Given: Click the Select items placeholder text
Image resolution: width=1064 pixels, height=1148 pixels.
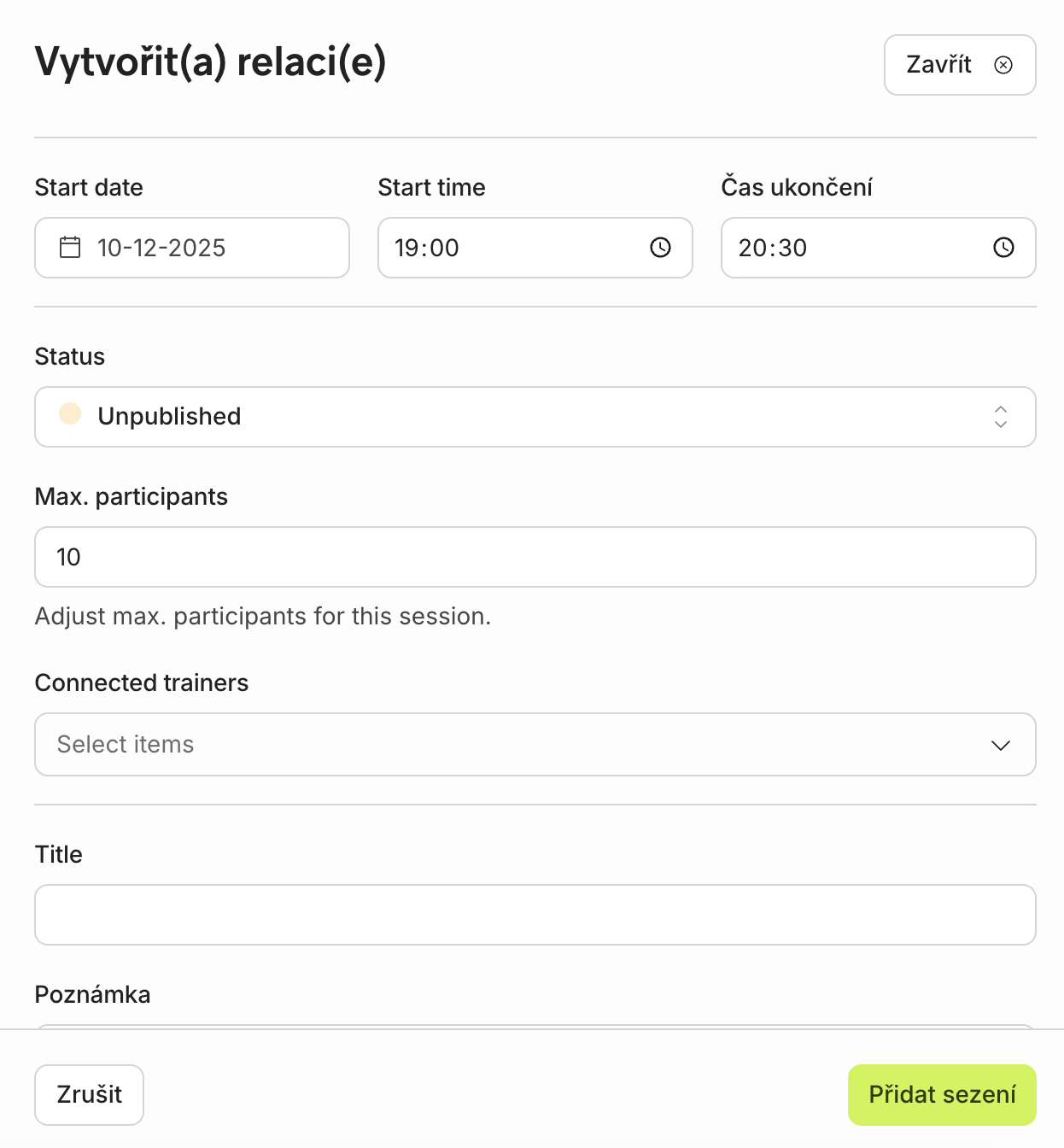Looking at the screenshot, I should click(x=126, y=745).
